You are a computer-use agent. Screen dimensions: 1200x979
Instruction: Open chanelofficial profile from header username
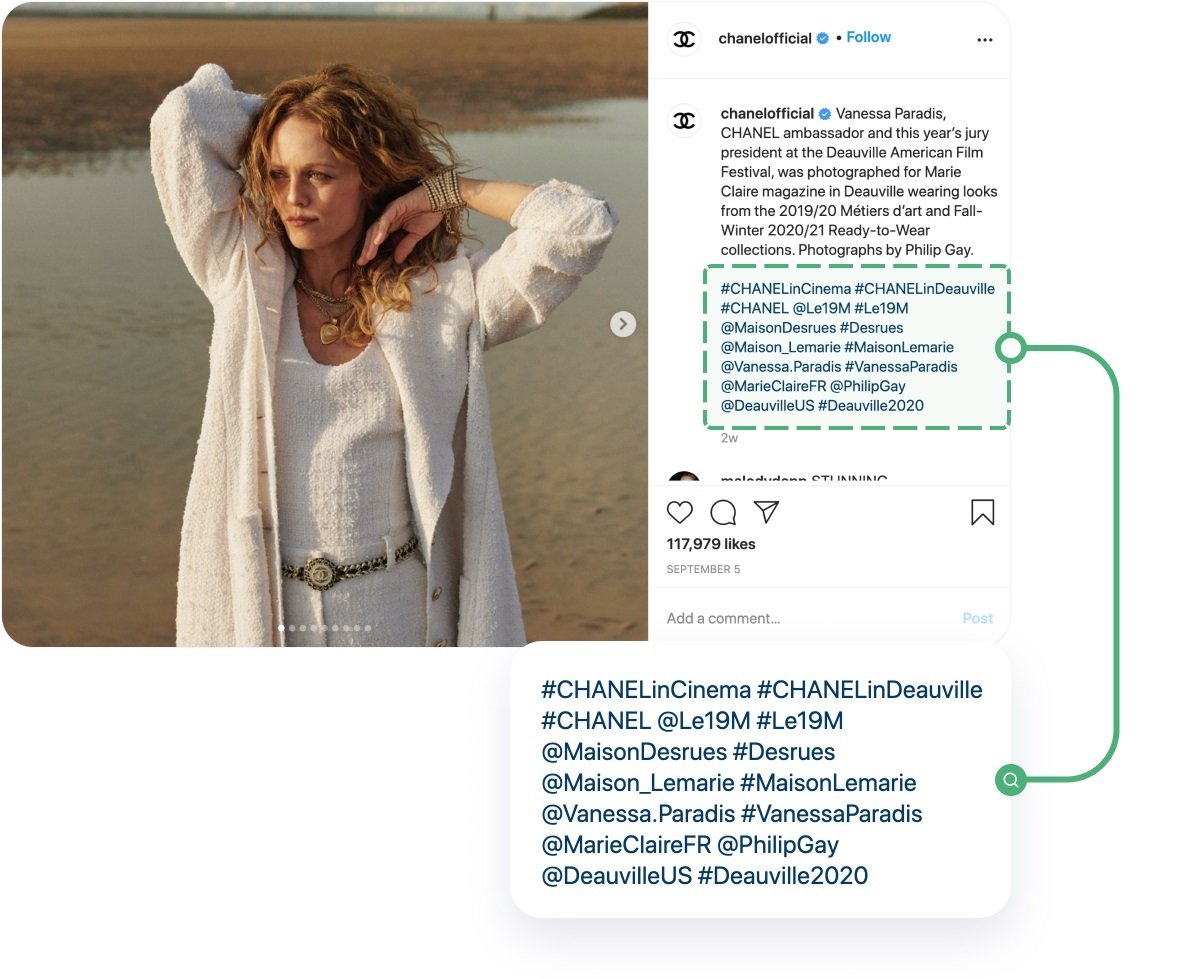coord(765,38)
